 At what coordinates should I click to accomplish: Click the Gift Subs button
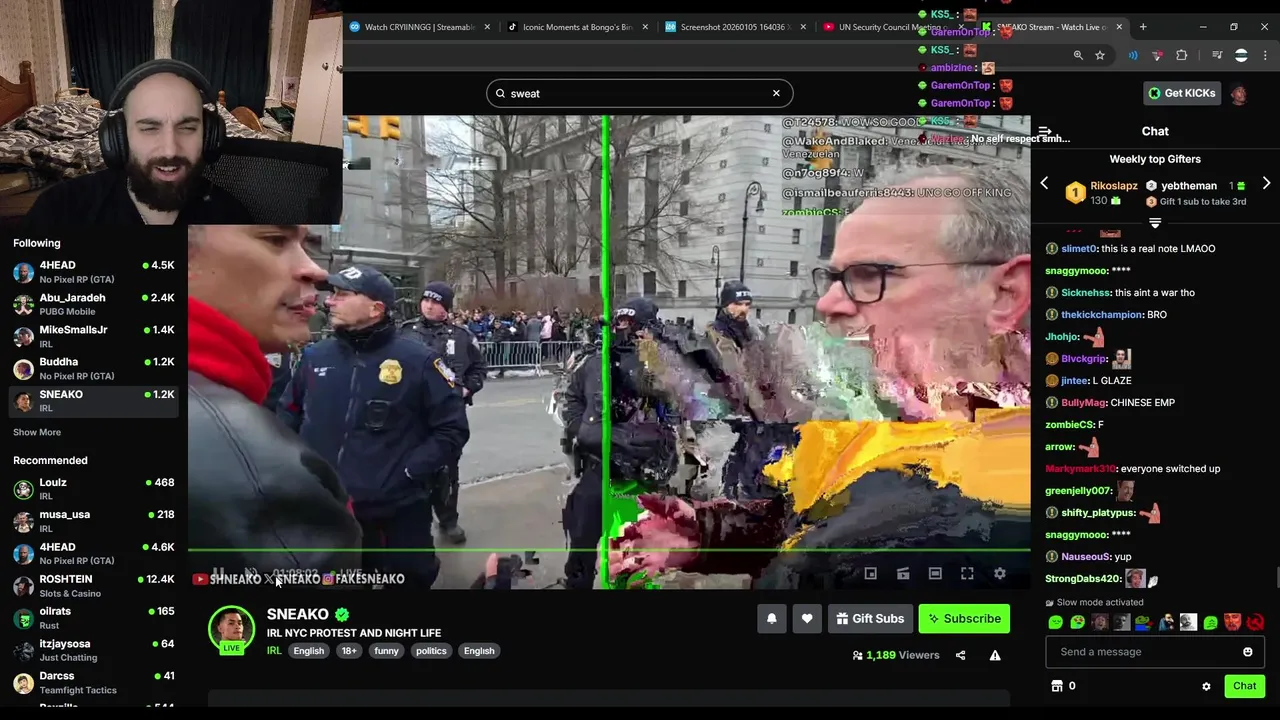coord(869,619)
